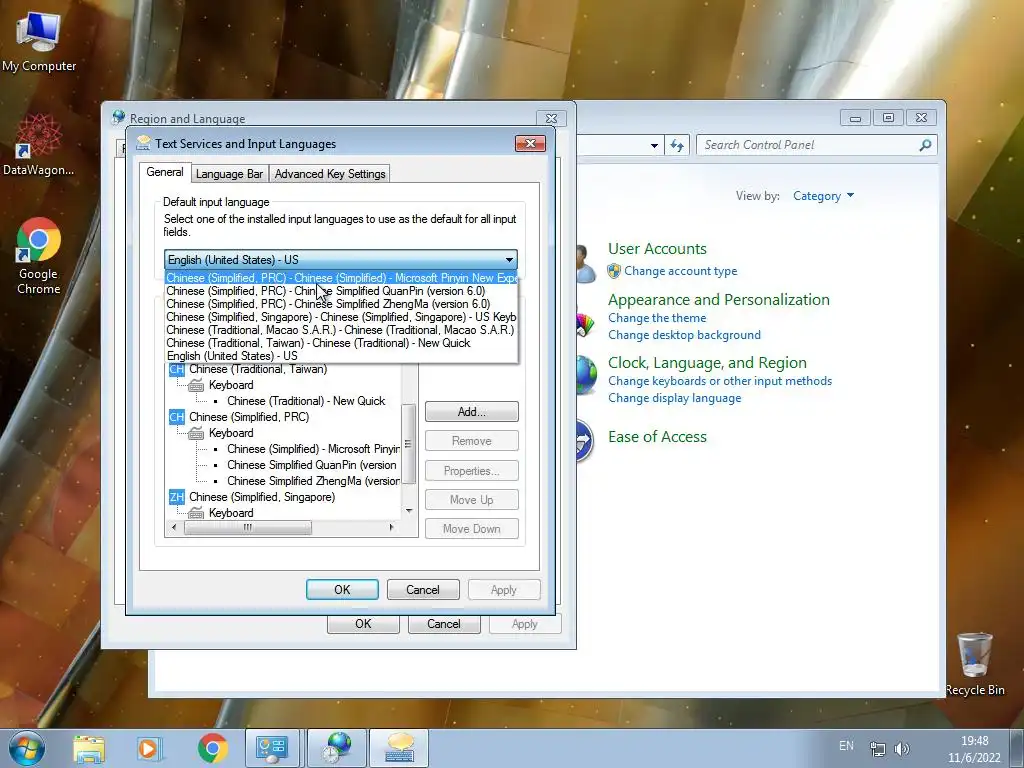Choose Chinese (Simplified, Singapore) US Keyboard option
Screen dimensions: 1024x768
[341, 317]
